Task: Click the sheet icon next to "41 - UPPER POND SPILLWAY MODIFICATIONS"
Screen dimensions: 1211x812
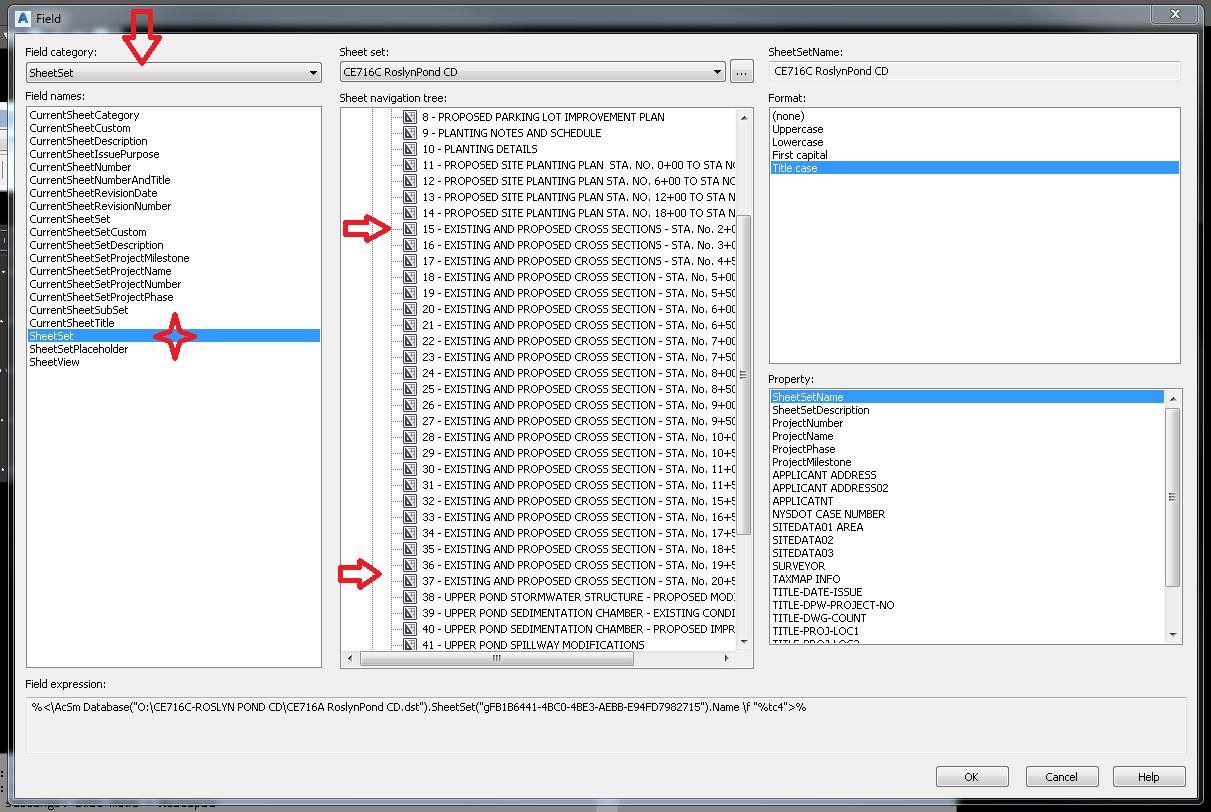Action: coord(409,644)
